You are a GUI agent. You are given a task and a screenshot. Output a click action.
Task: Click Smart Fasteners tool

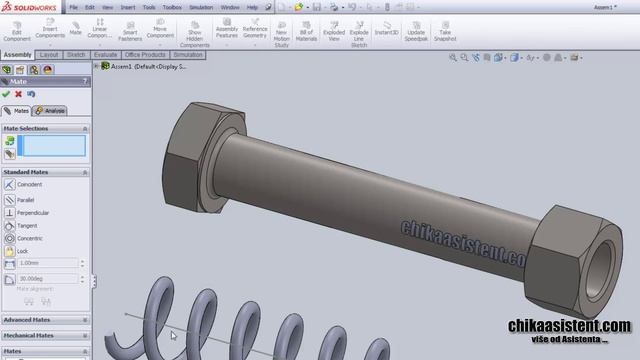coord(130,31)
